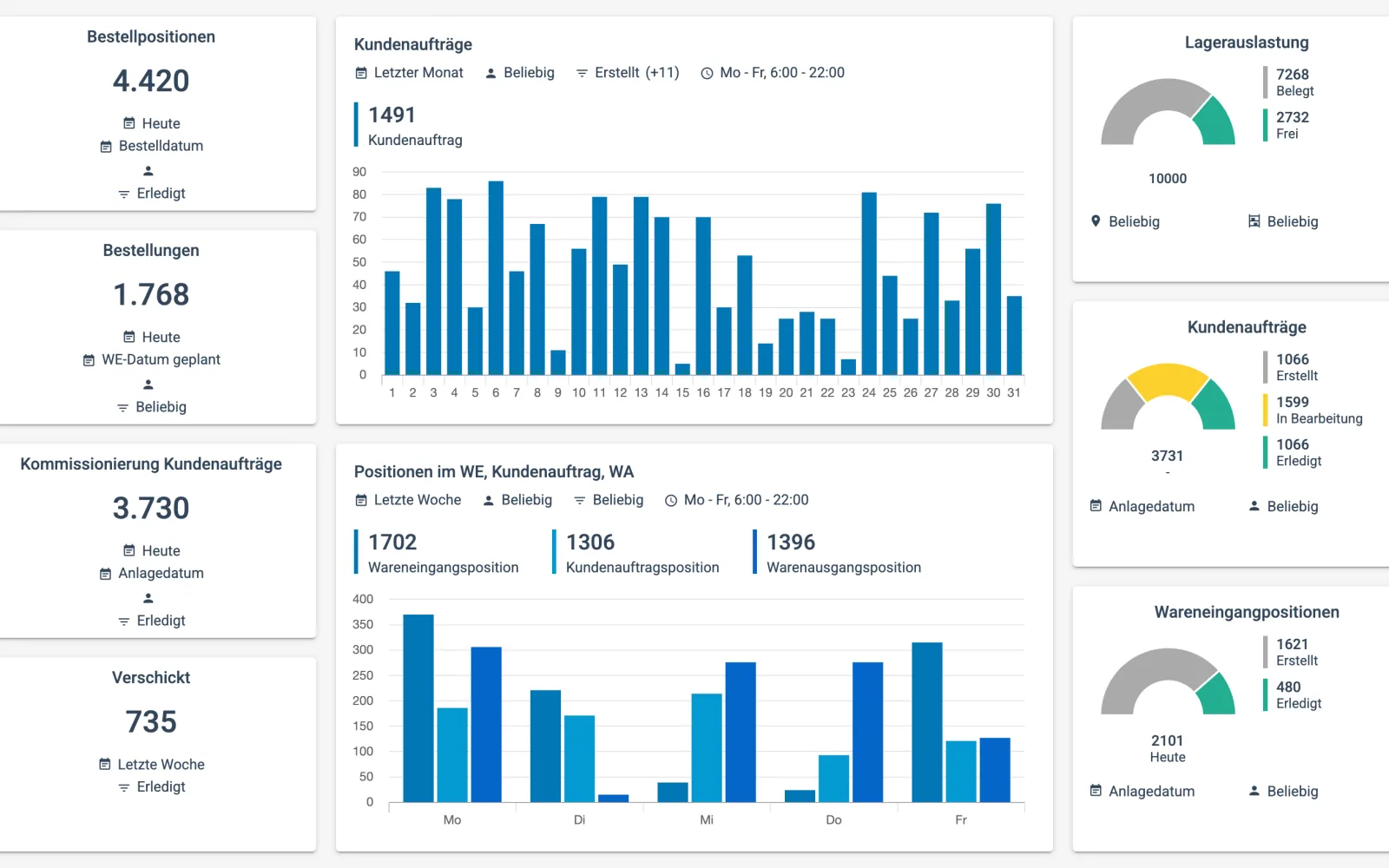Click the calendar icon beside WE-Datum geplant
Screen dimensions: 1389x868
89,360
